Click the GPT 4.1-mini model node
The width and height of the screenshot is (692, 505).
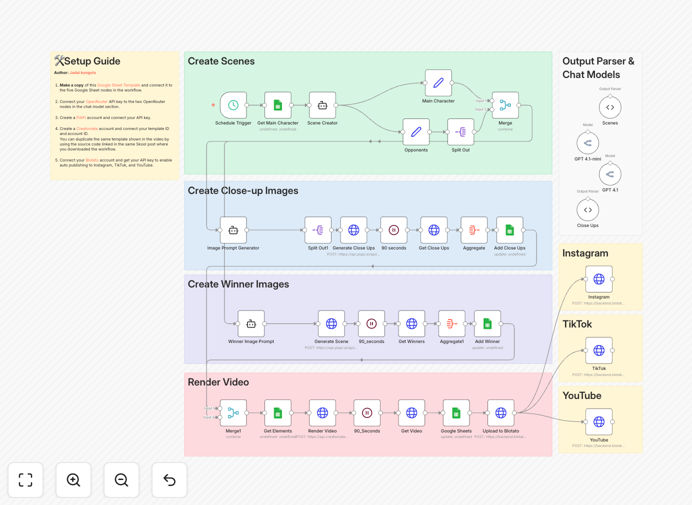(588, 143)
